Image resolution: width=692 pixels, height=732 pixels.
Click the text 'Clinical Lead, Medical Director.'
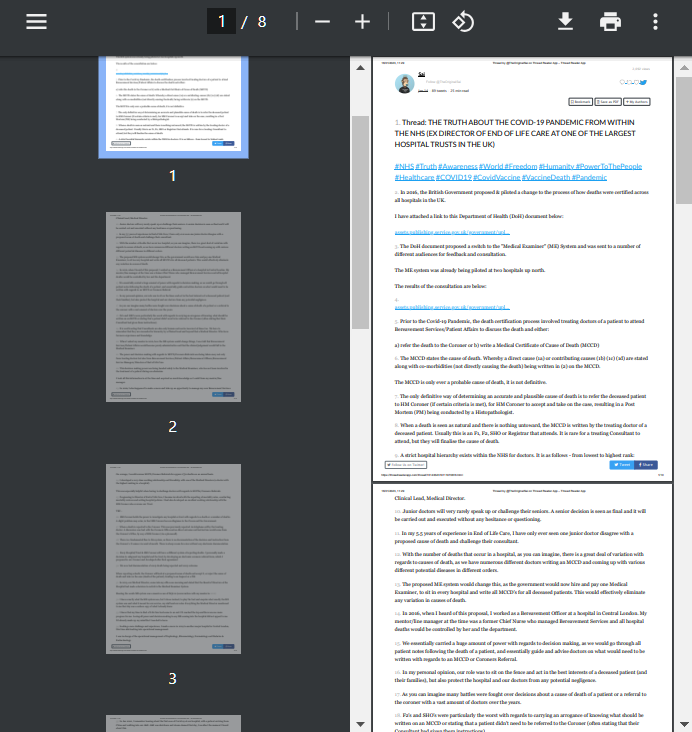coord(430,498)
